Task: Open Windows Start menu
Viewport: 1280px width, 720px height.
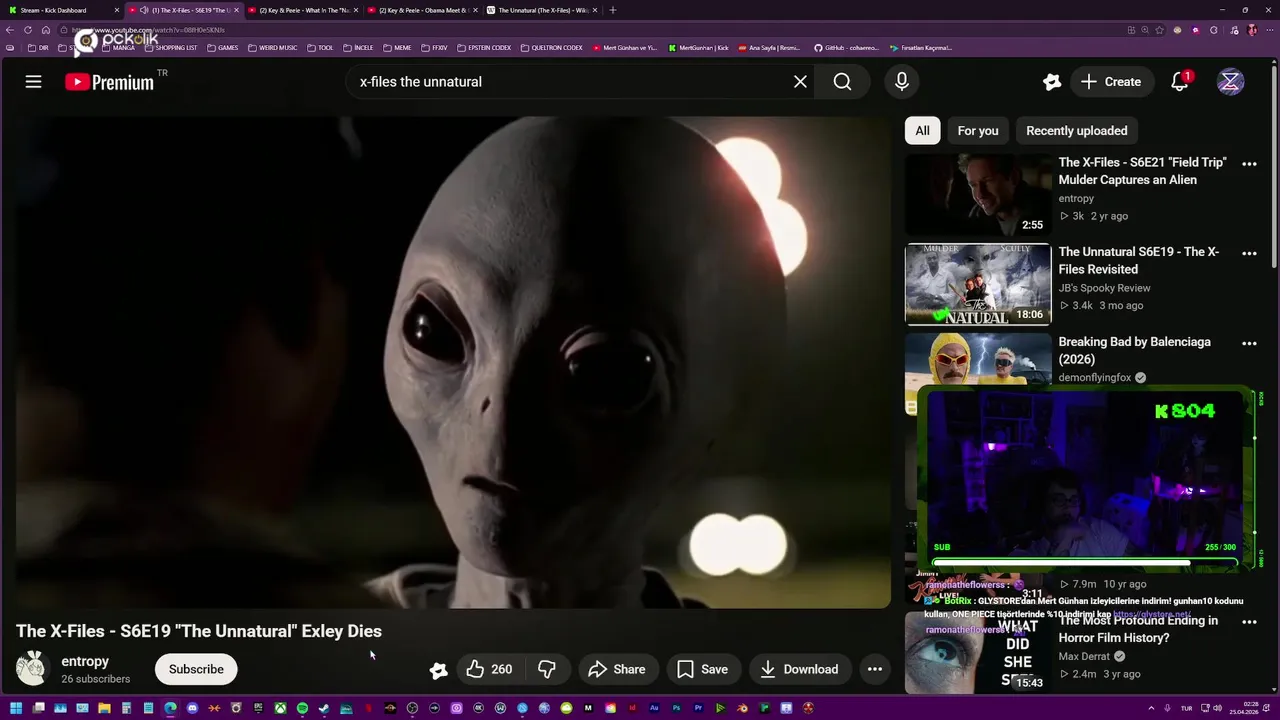Action: [16, 708]
